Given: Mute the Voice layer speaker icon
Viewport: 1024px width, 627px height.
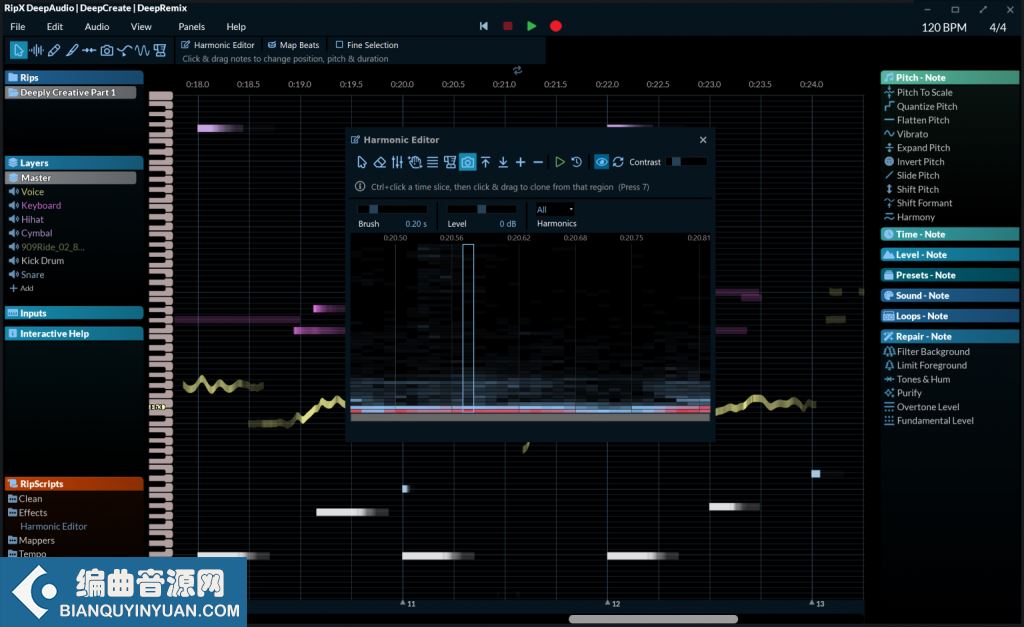Looking at the screenshot, I should click(x=13, y=191).
